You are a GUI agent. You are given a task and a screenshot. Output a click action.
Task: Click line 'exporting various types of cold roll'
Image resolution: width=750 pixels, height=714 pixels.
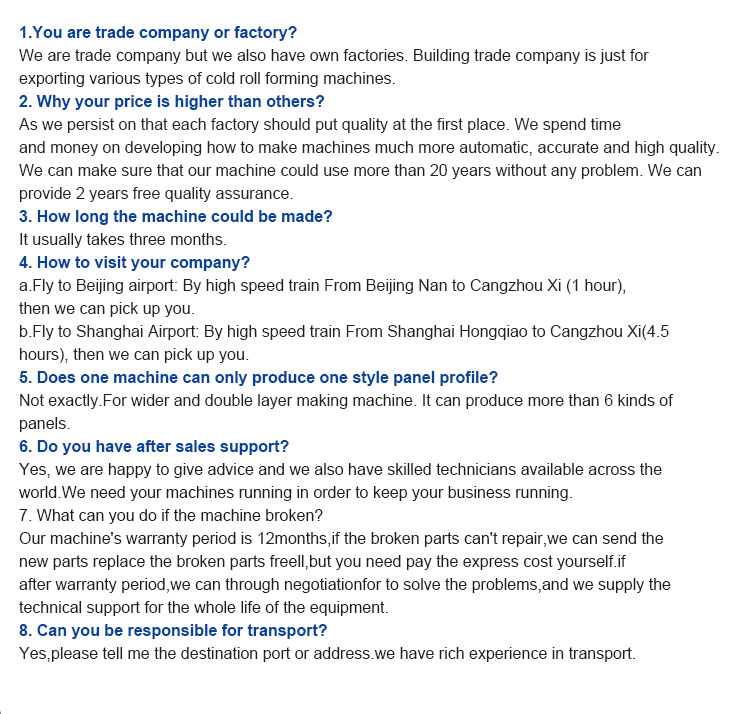207,78
